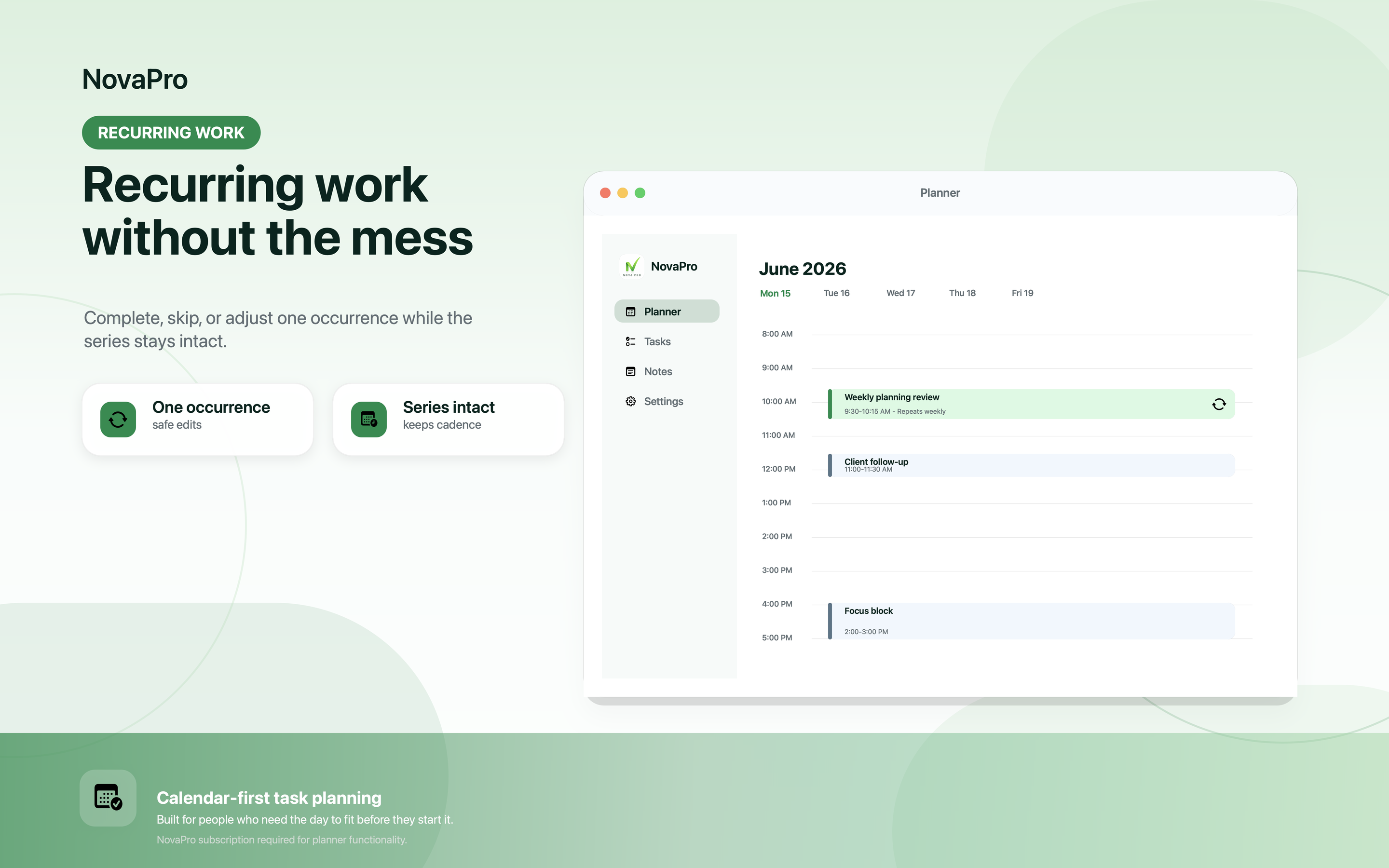Click the 2:00 PM time label

[x=777, y=537]
